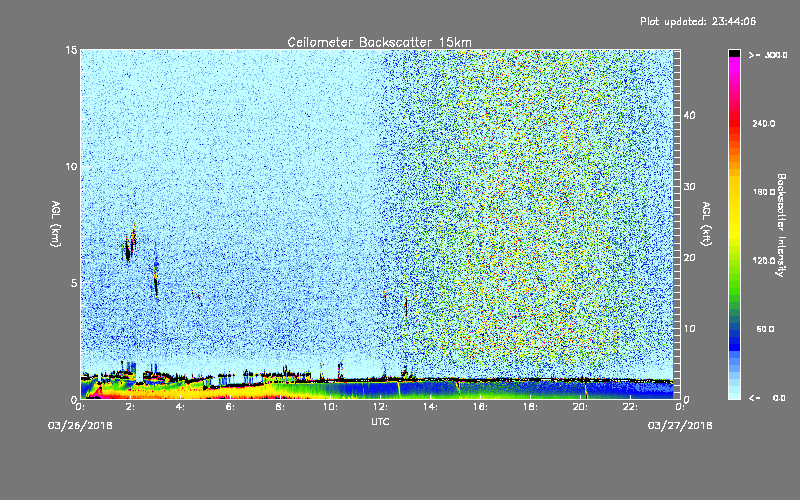Screen dimensions: 800x500
Task: Click the "2:" tick on the UTC axis
Action: click(x=131, y=407)
